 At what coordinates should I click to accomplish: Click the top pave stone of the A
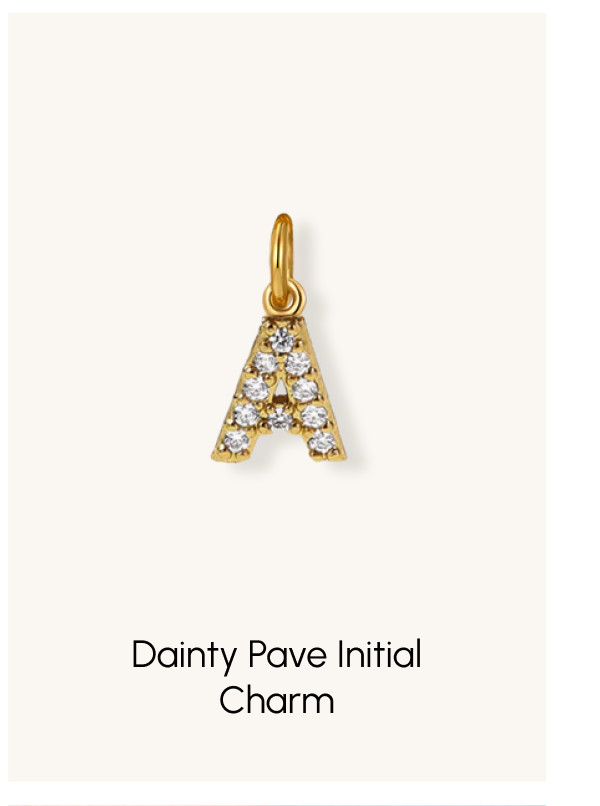281,340
